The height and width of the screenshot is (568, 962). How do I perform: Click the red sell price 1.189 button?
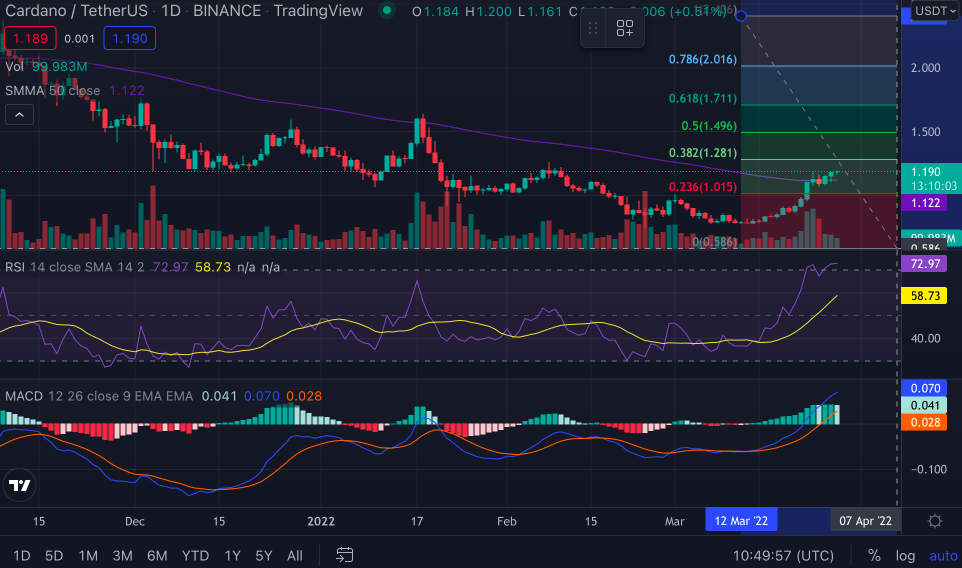coord(30,38)
